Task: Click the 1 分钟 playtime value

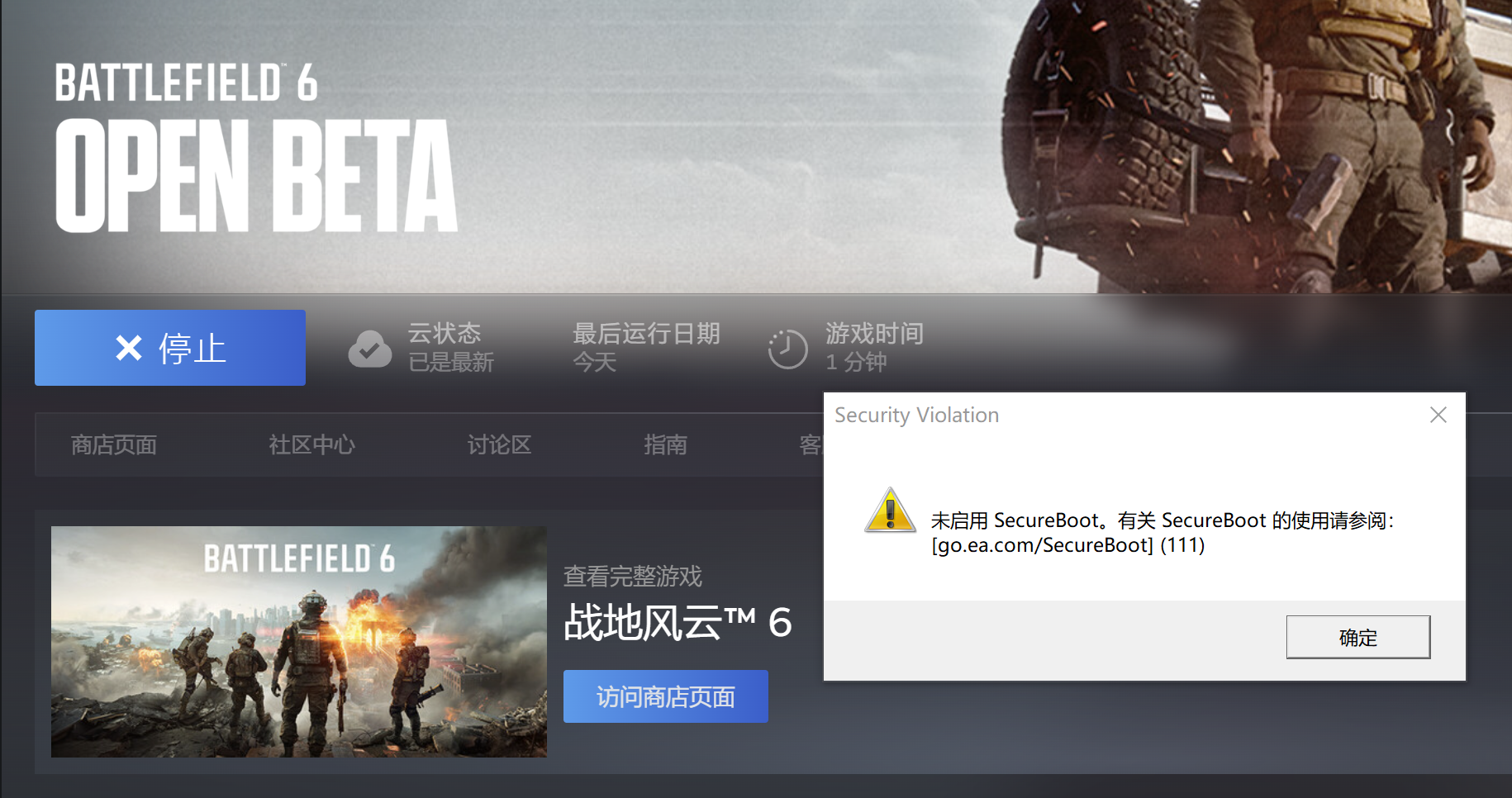Action: 856,362
